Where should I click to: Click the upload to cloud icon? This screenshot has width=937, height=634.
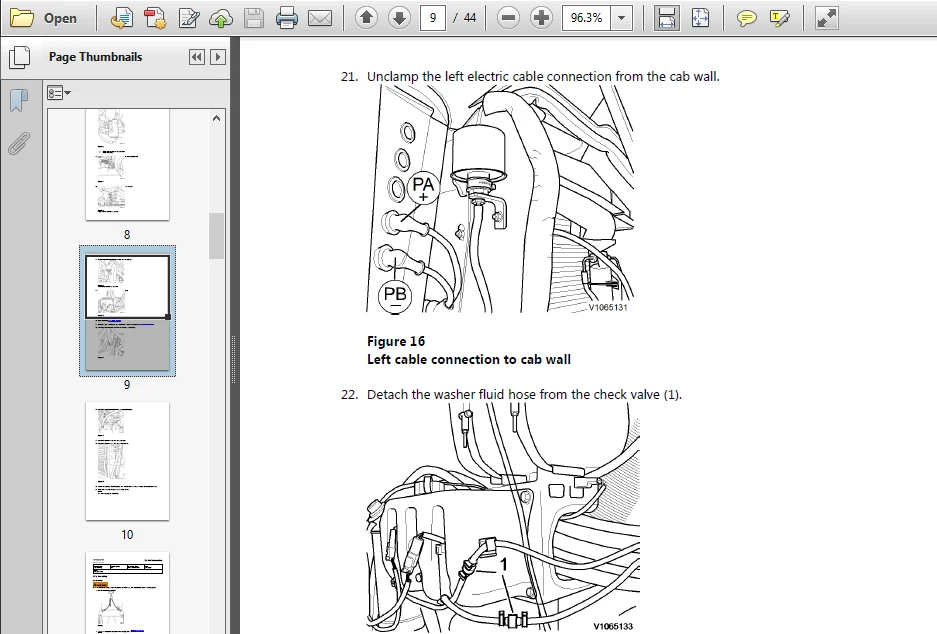point(221,19)
